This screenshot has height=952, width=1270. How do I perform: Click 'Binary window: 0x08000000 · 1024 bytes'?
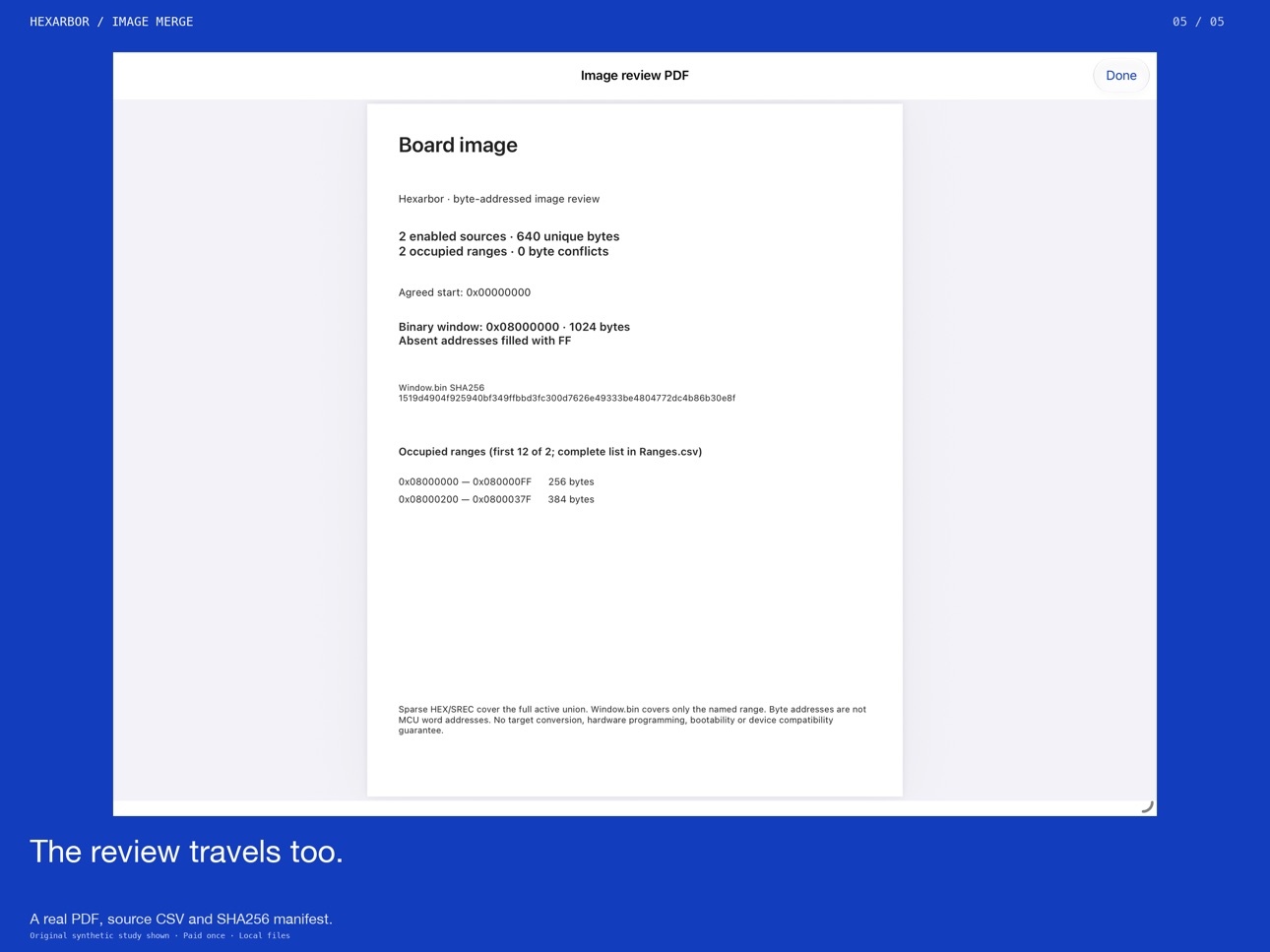coord(514,327)
